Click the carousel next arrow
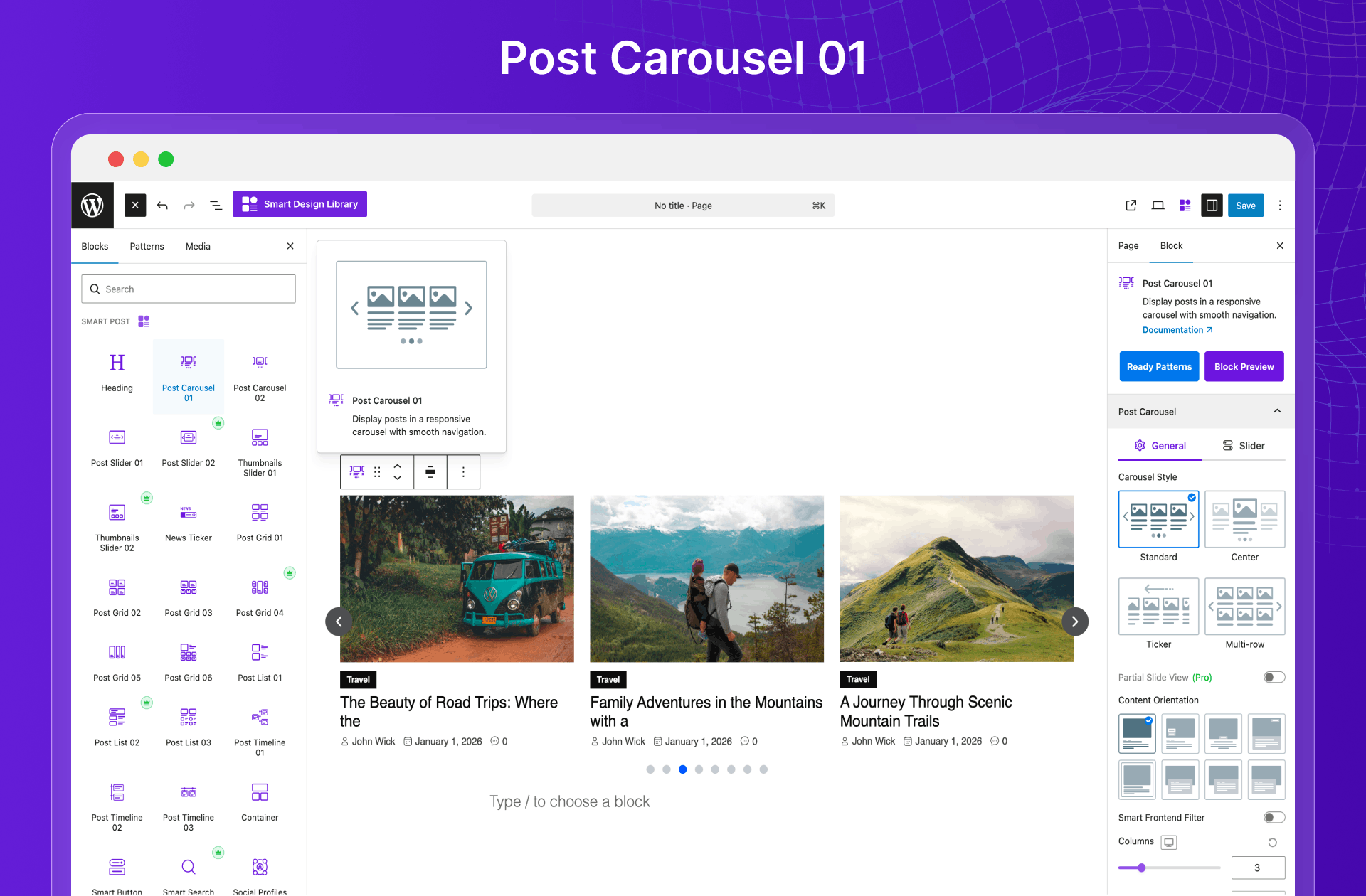This screenshot has height=896, width=1366. point(1074,622)
